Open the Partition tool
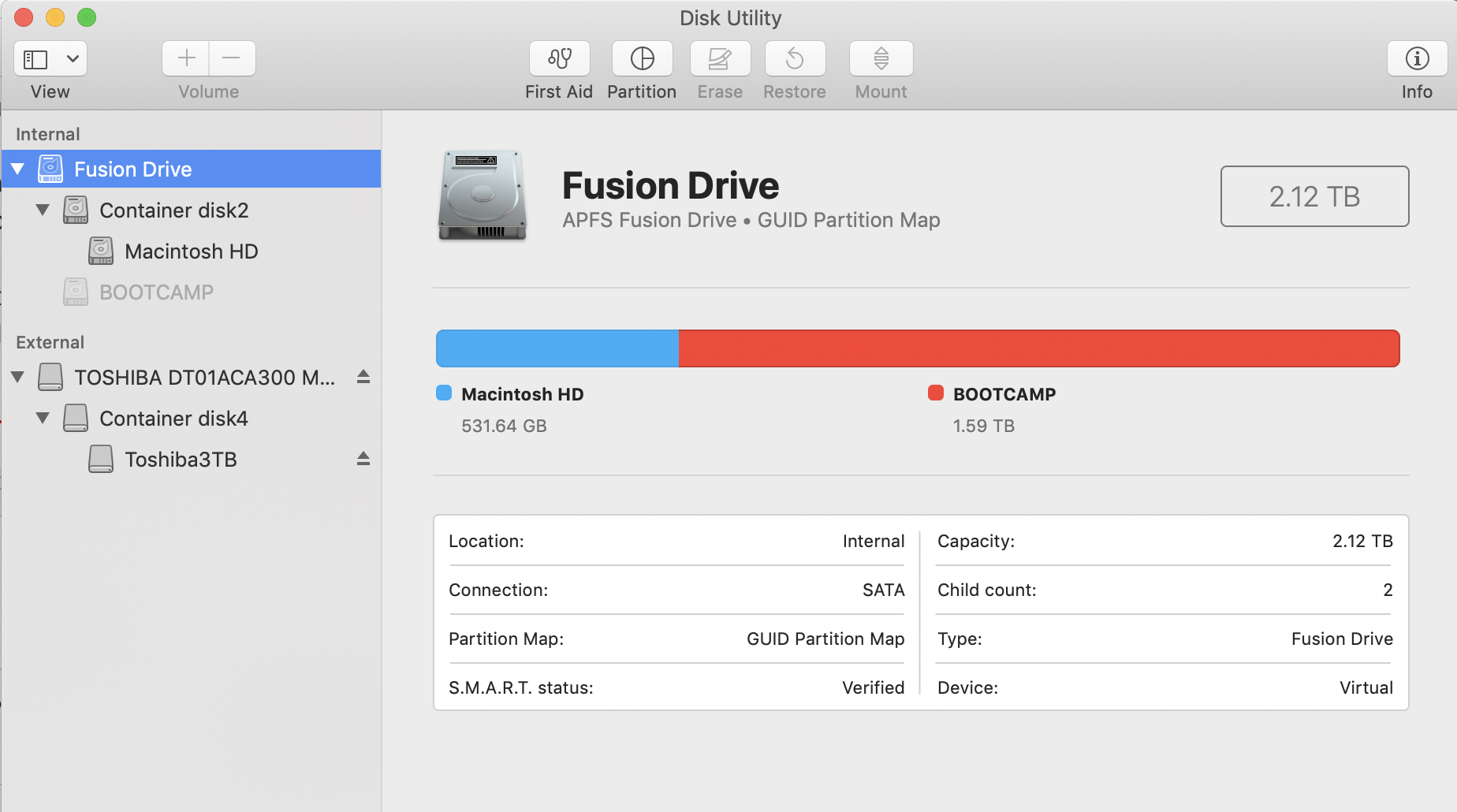This screenshot has height=812, width=1457. click(x=642, y=59)
